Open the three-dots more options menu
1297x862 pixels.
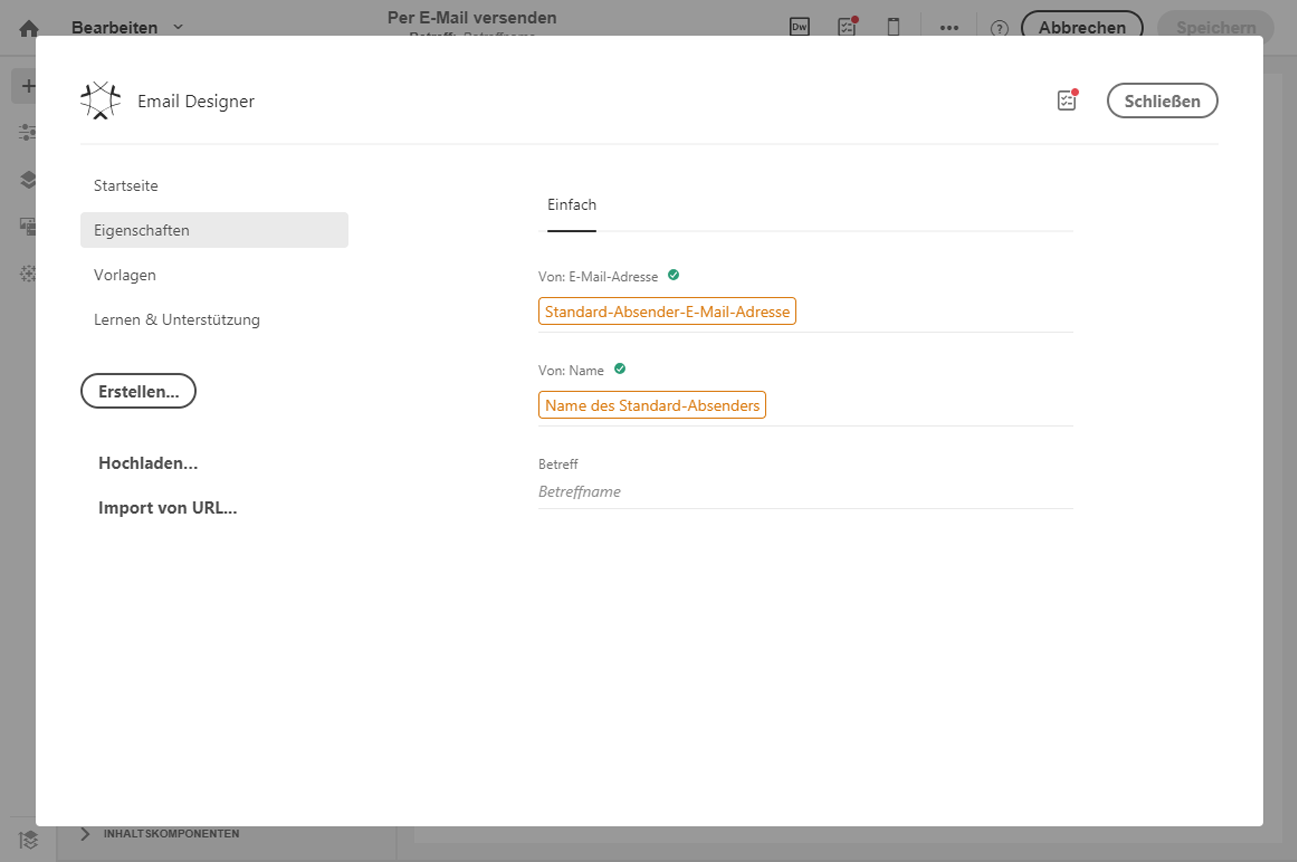pos(949,28)
